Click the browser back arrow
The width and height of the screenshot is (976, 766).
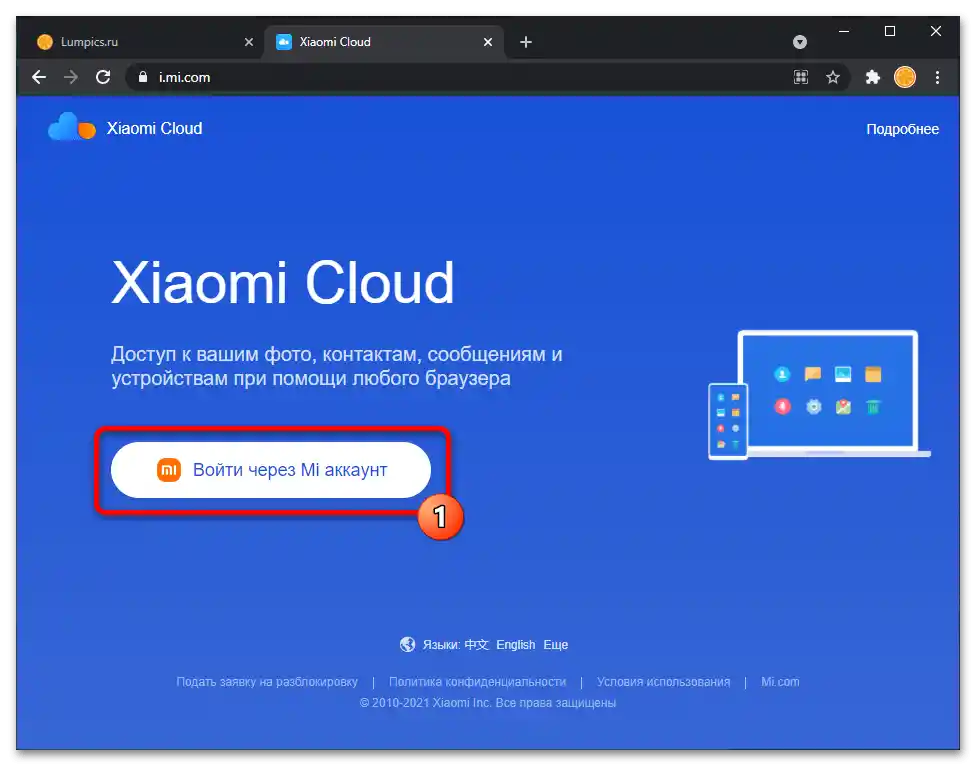pyautogui.click(x=39, y=77)
